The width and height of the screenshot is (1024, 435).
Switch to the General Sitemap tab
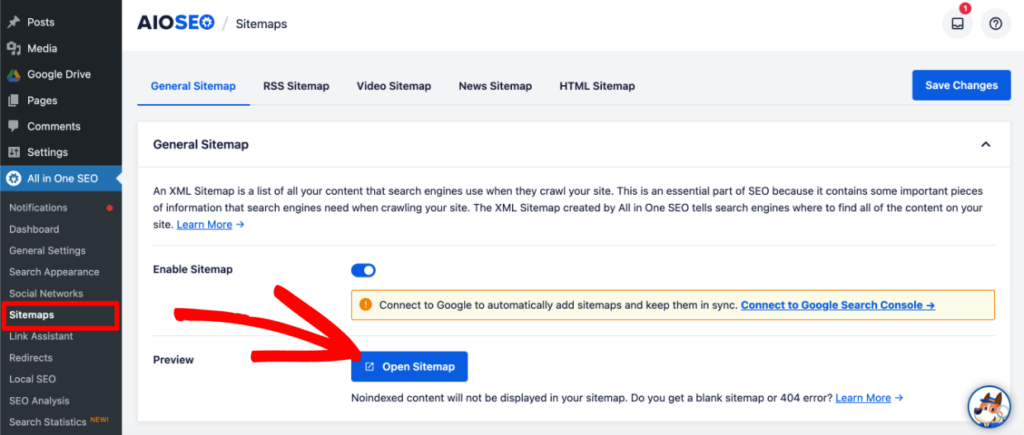pyautogui.click(x=193, y=86)
